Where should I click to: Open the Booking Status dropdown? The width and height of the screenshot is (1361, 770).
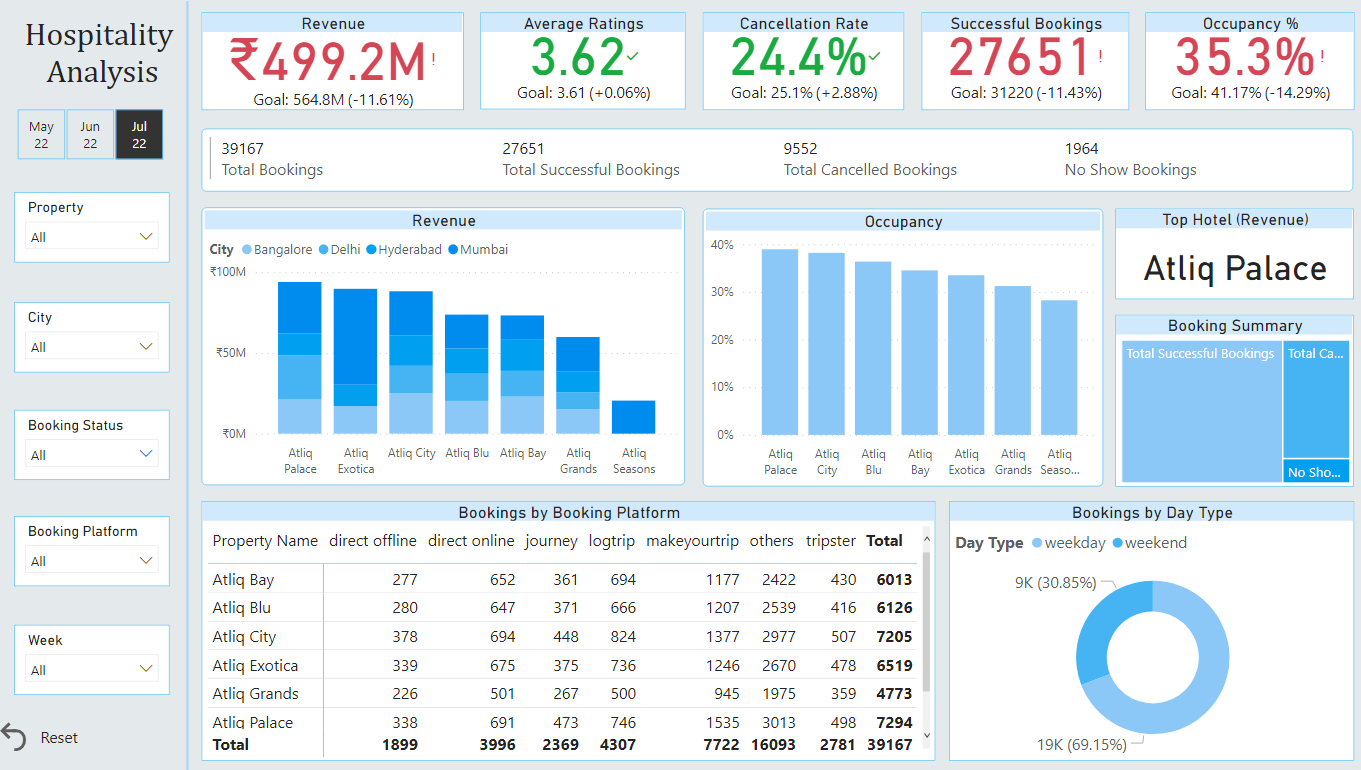click(146, 454)
